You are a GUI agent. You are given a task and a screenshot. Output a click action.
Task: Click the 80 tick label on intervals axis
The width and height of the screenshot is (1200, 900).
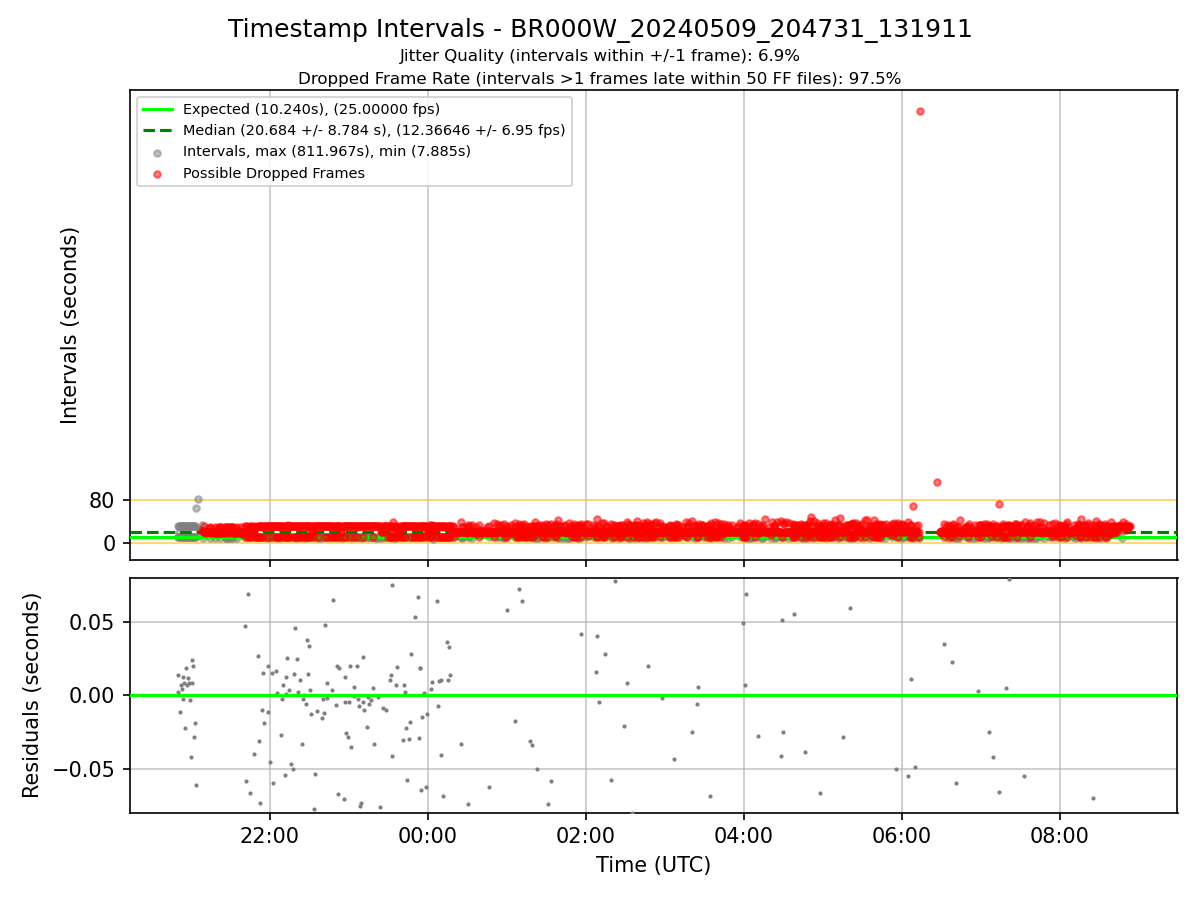pos(103,501)
